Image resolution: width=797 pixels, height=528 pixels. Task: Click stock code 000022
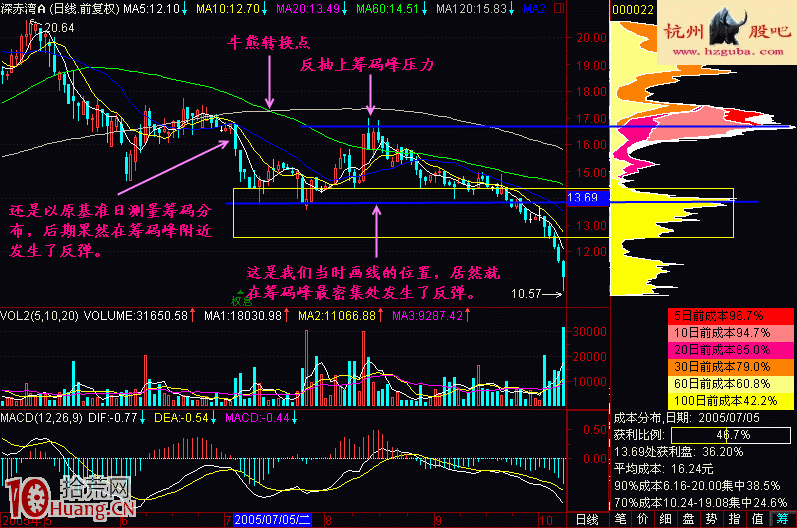[633, 10]
